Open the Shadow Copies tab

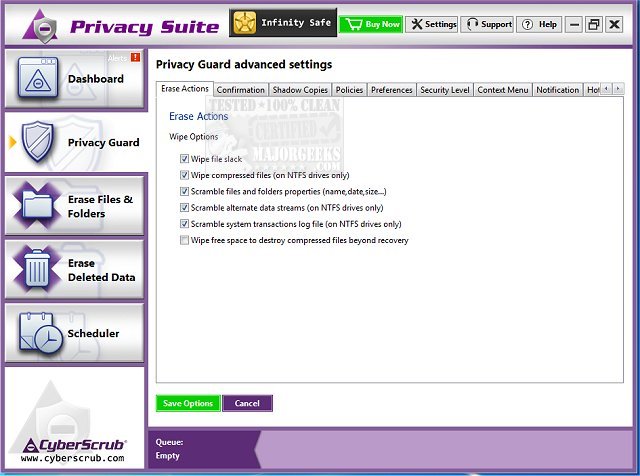pyautogui.click(x=300, y=90)
